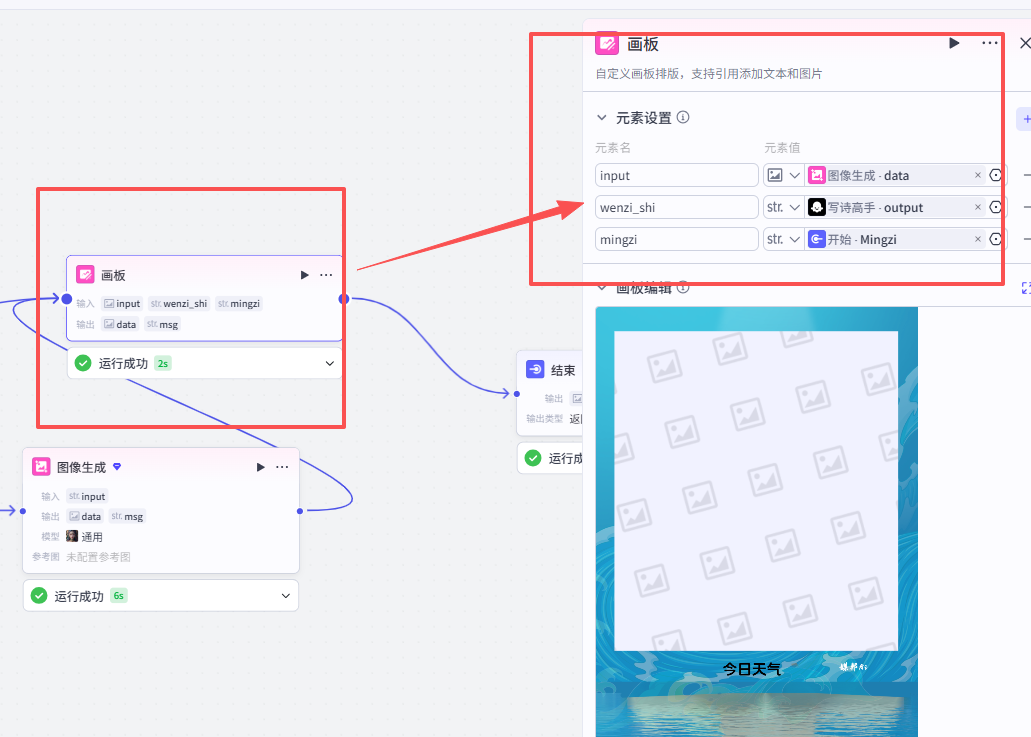The width and height of the screenshot is (1031, 737).
Task: Open variable picker for input row
Action: coord(996,175)
